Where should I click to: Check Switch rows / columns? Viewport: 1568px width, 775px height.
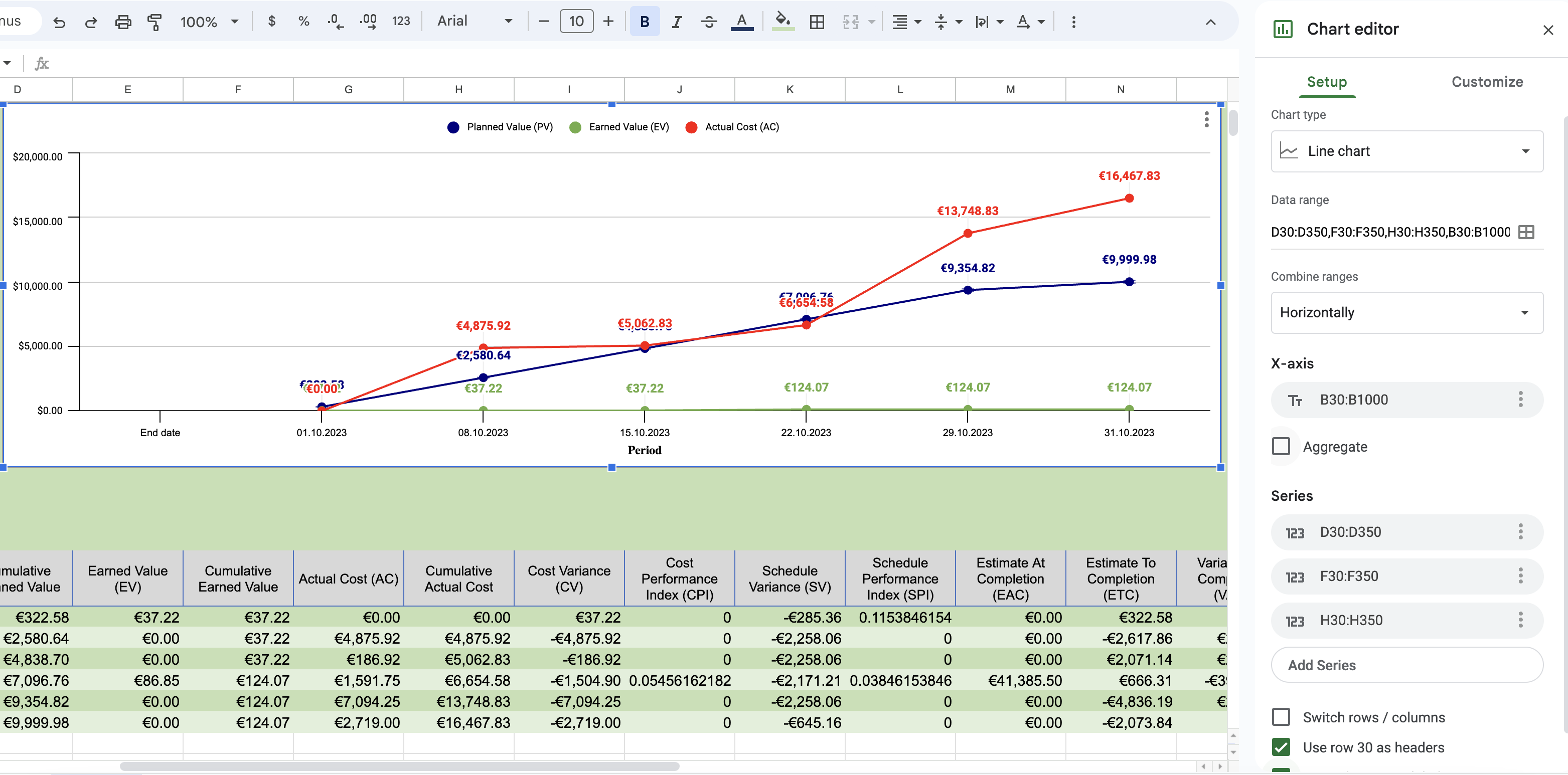tap(1281, 717)
